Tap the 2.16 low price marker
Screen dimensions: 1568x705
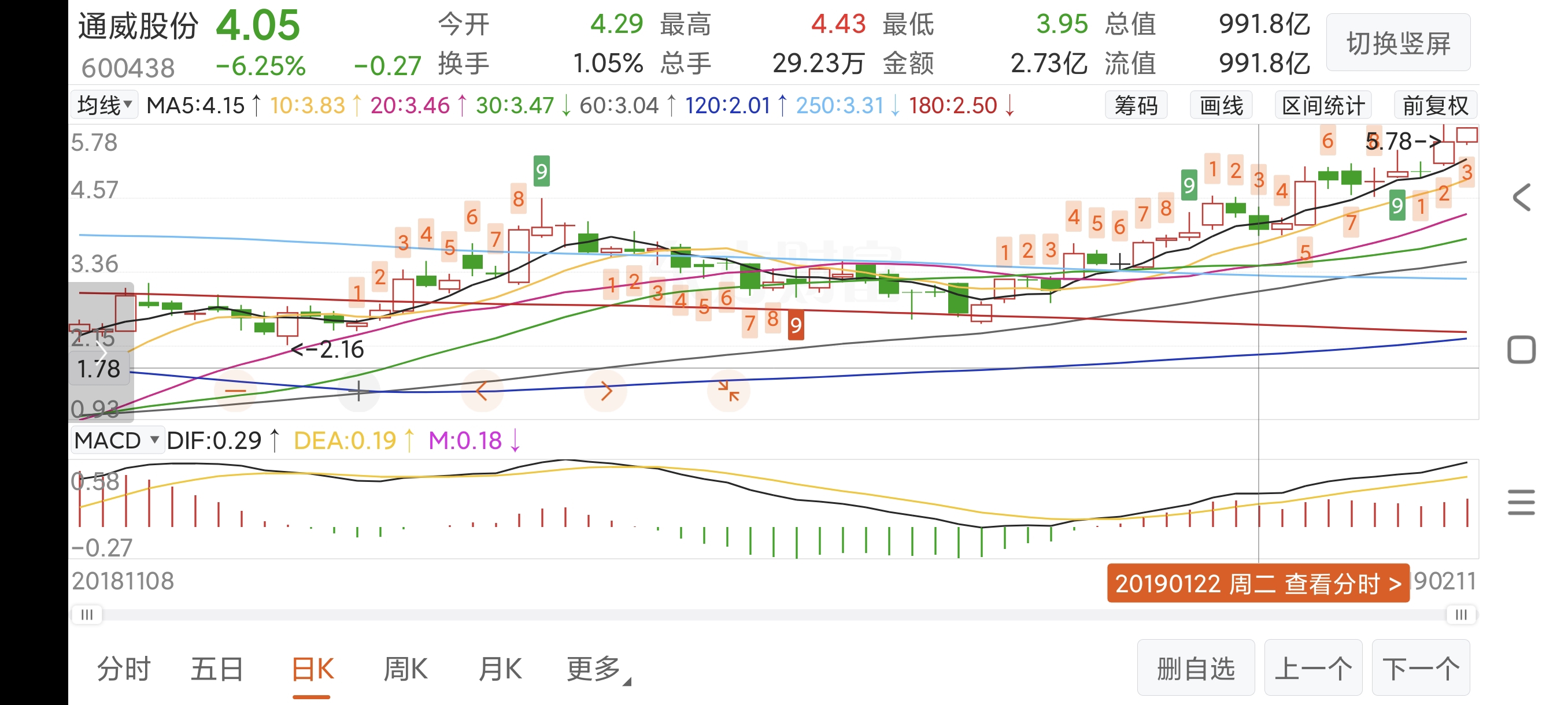click(x=327, y=349)
